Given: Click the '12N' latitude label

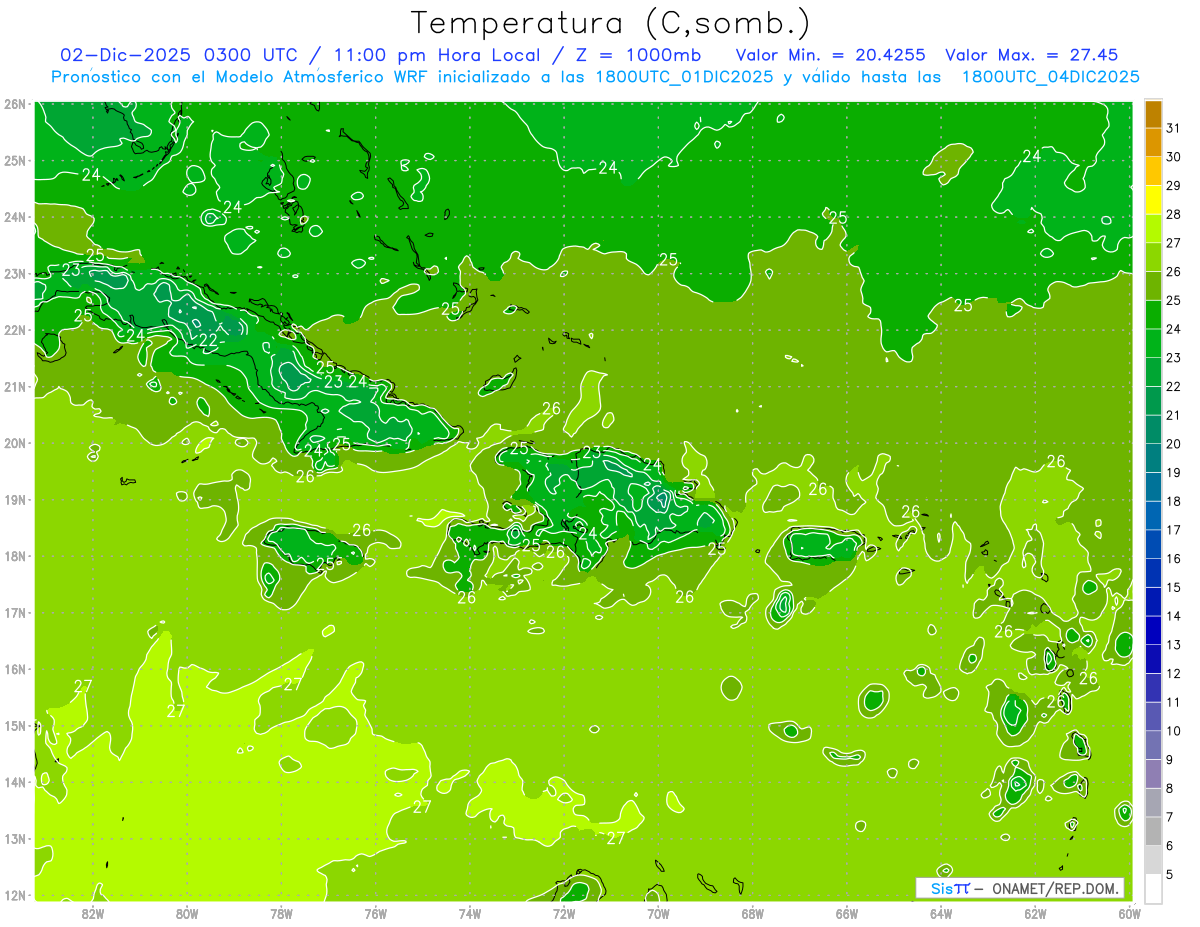Looking at the screenshot, I should coord(14,895).
